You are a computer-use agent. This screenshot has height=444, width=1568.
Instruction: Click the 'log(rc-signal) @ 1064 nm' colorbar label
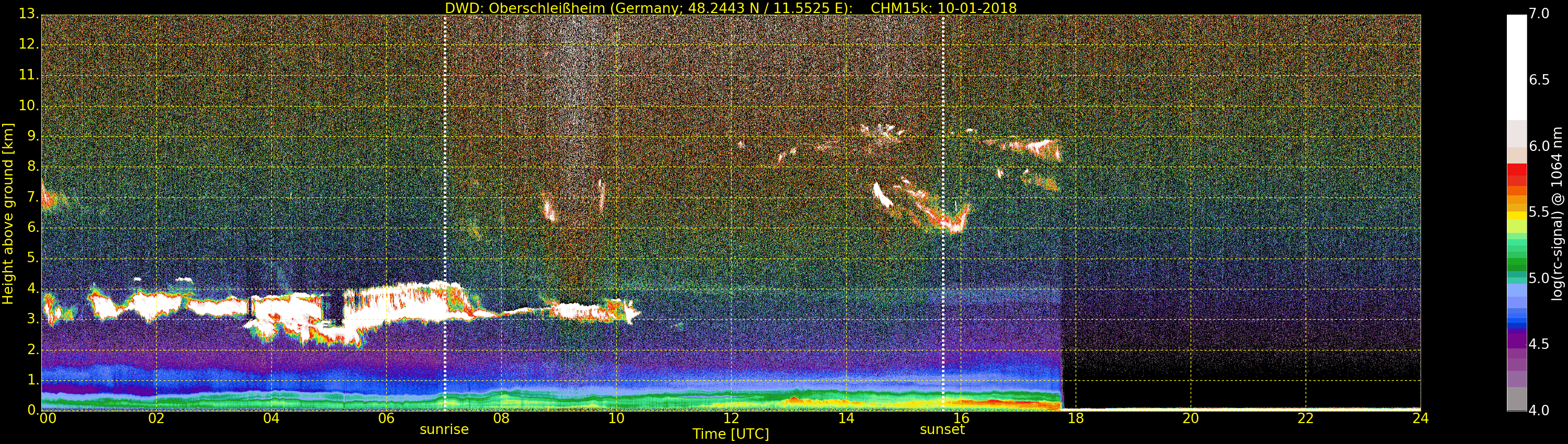coord(1557,214)
